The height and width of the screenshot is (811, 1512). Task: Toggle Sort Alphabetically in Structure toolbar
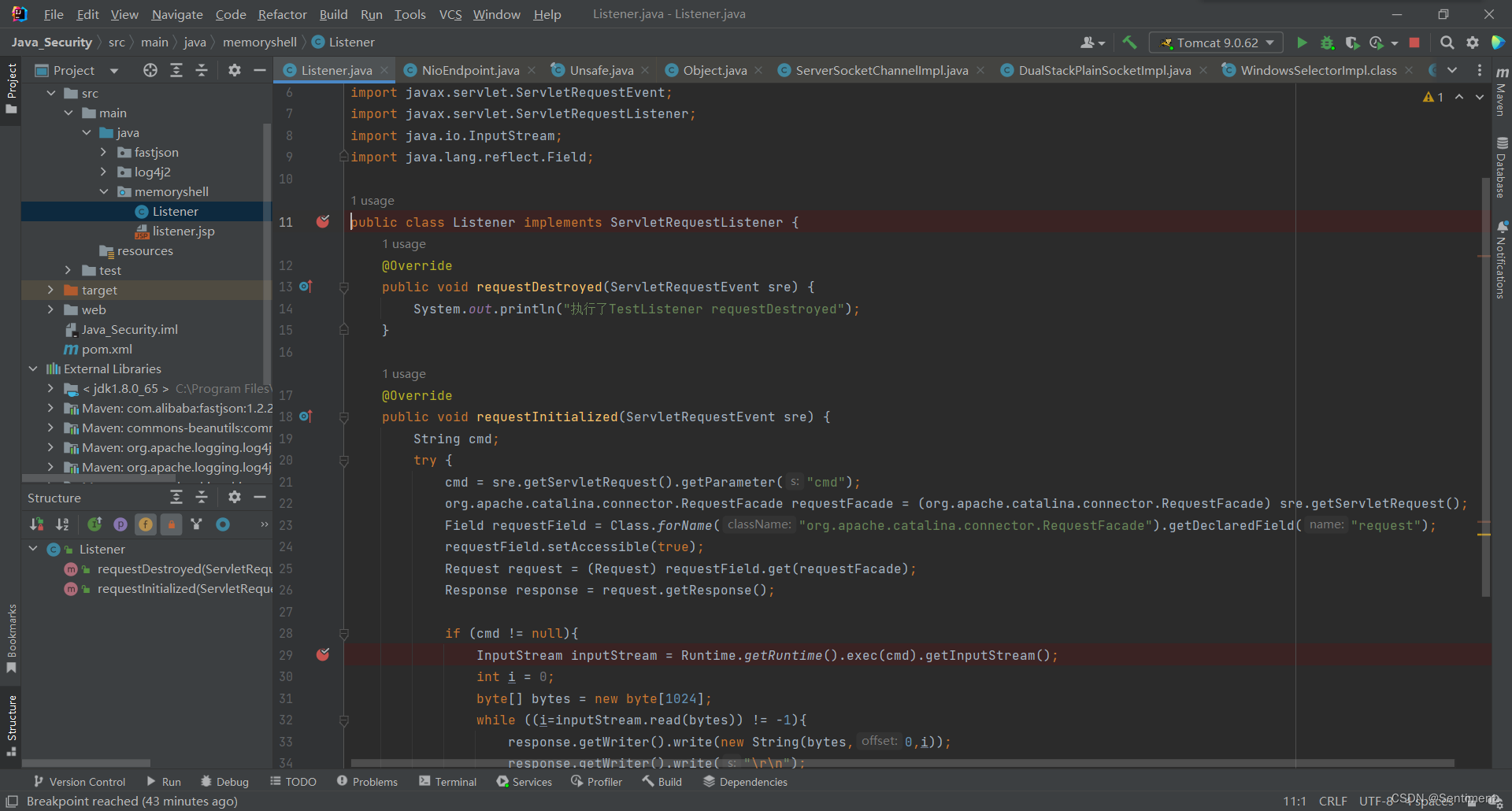click(x=62, y=524)
